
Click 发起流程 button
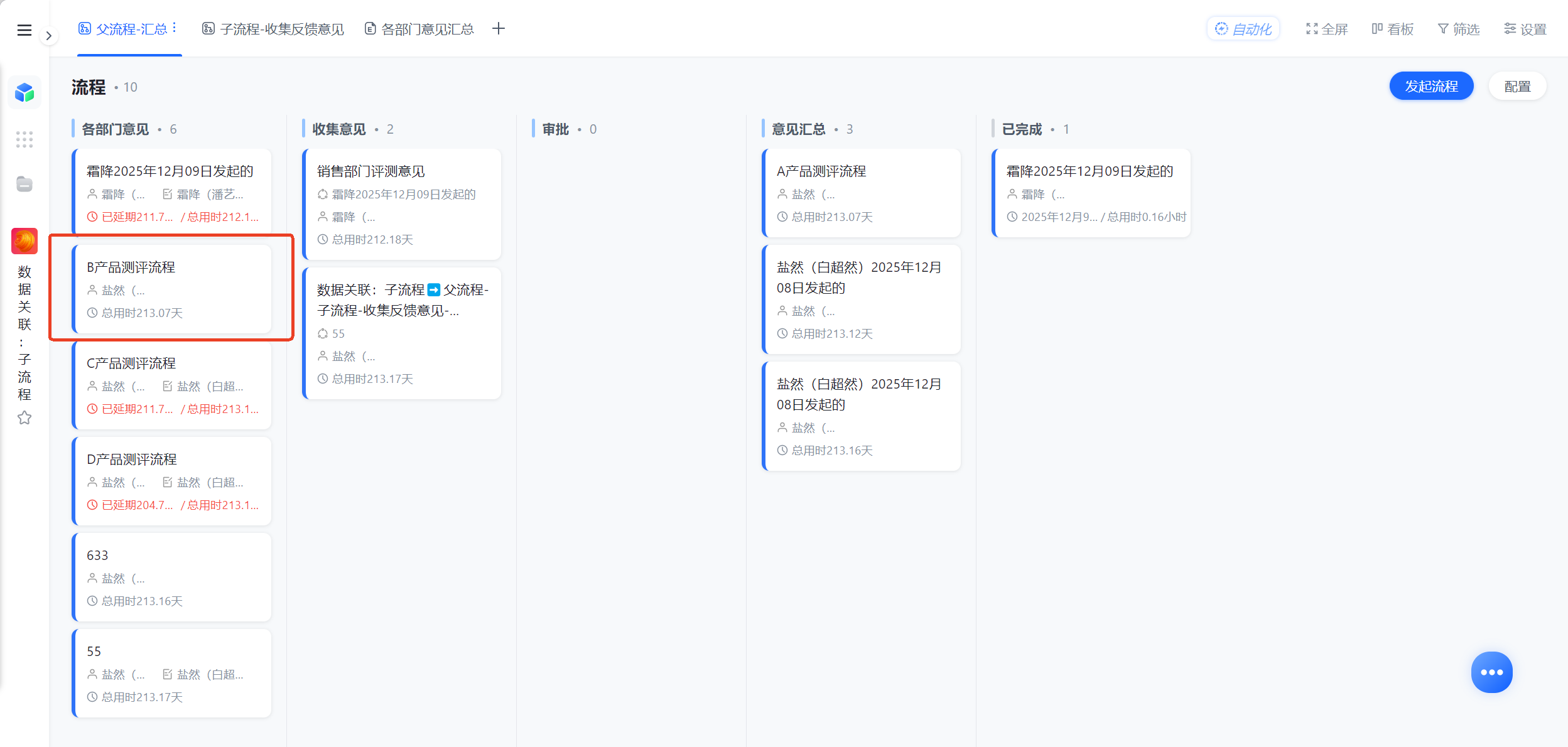tap(1431, 86)
